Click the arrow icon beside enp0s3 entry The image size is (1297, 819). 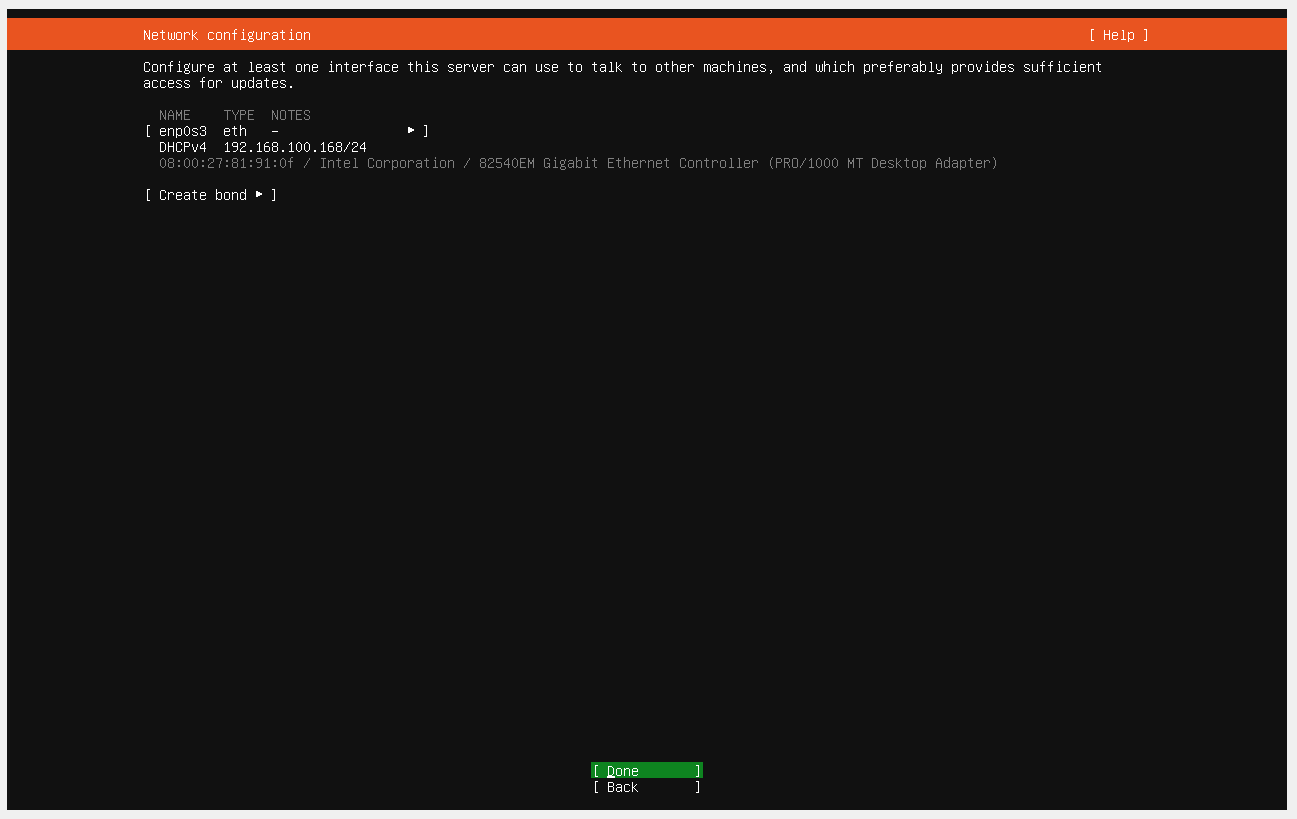coord(411,131)
